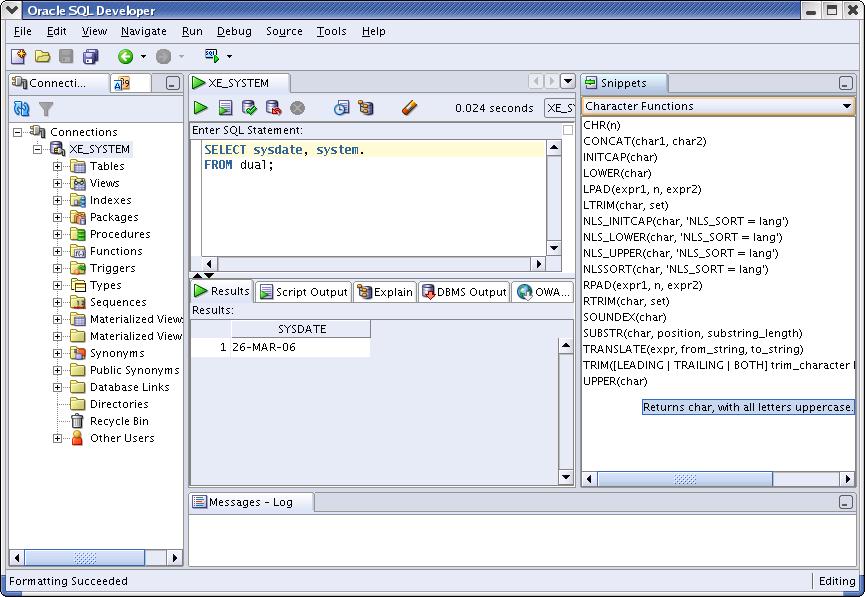Open the SQL History icon
Screen dimensions: 865x597
coord(341,108)
